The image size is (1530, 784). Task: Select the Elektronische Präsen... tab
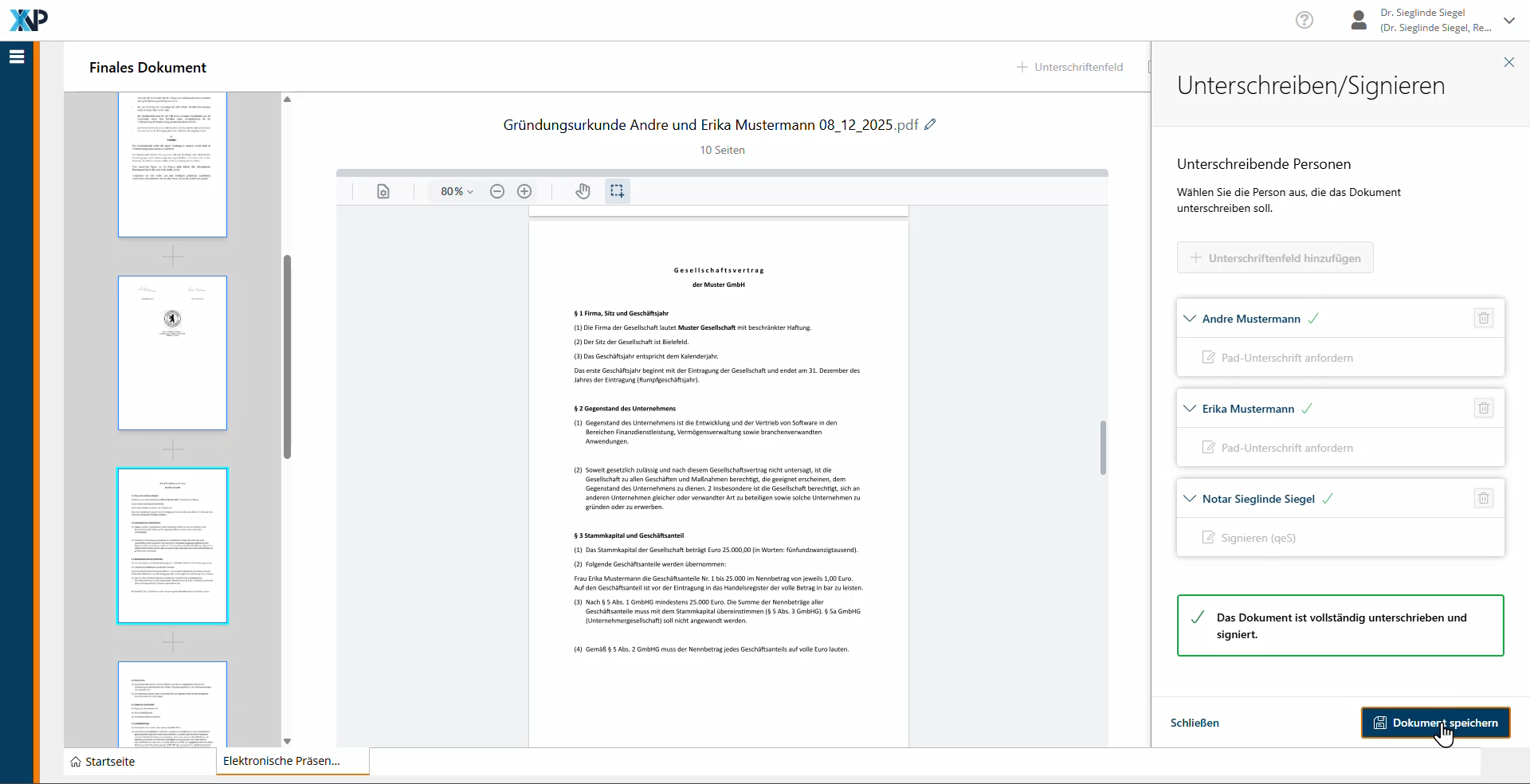pos(281,761)
